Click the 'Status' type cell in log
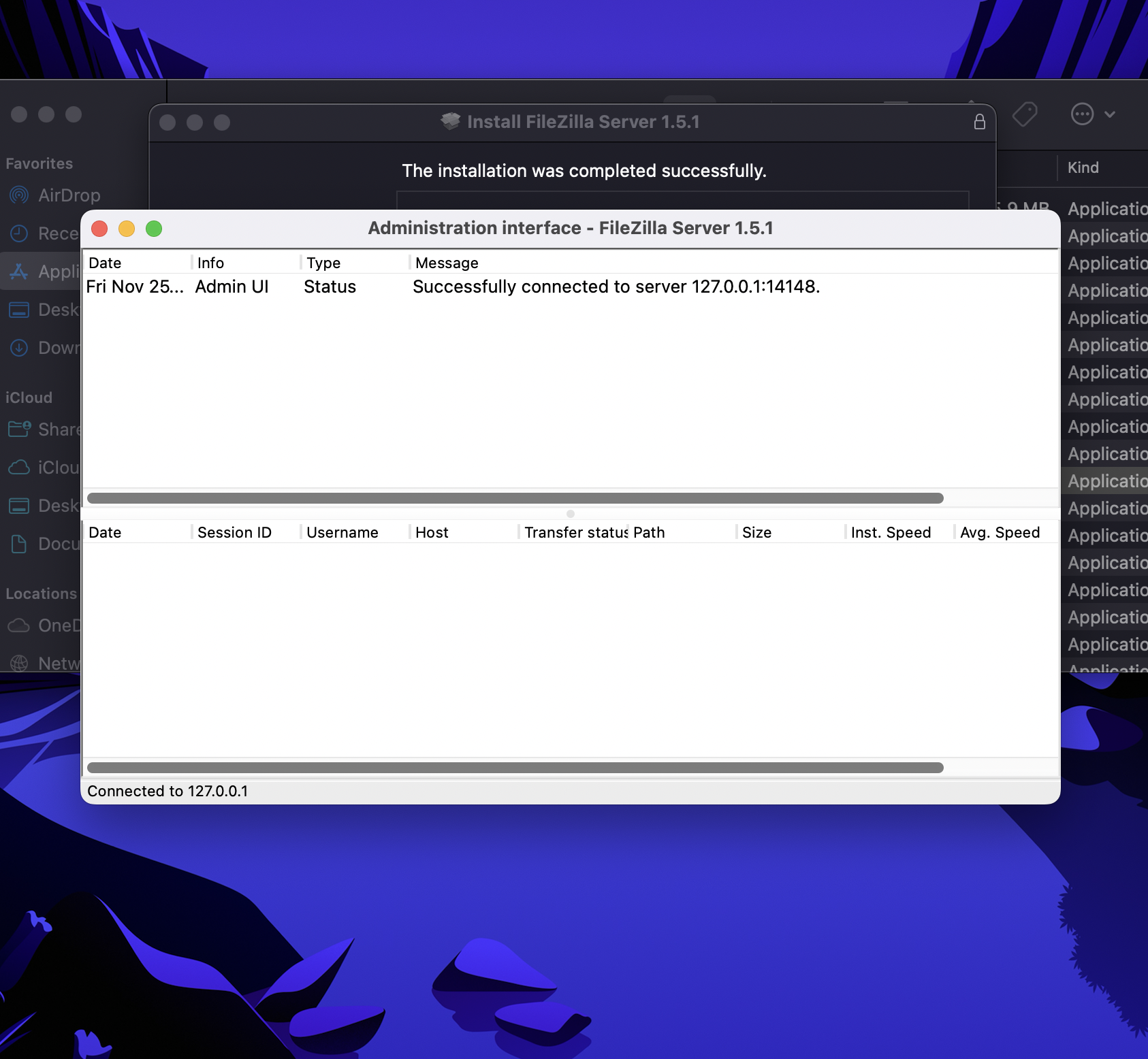The height and width of the screenshot is (1059, 1148). (330, 287)
